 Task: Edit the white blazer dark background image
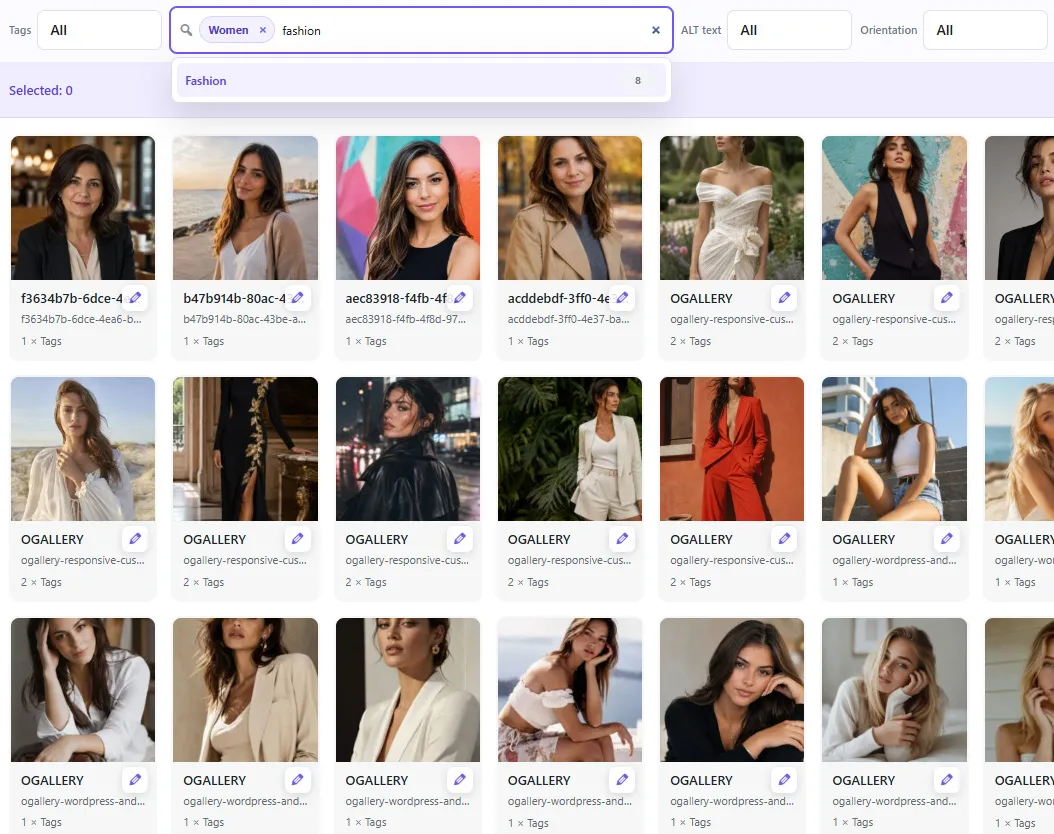(x=460, y=780)
